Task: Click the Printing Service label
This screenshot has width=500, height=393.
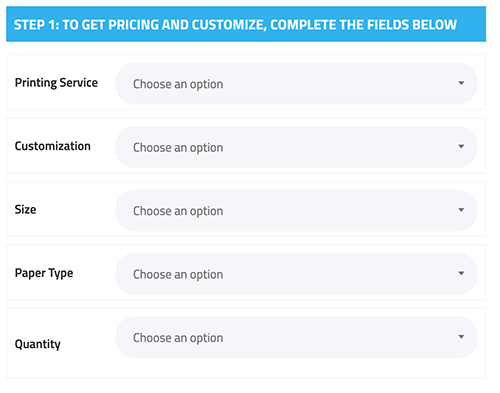Action: pyautogui.click(x=56, y=83)
